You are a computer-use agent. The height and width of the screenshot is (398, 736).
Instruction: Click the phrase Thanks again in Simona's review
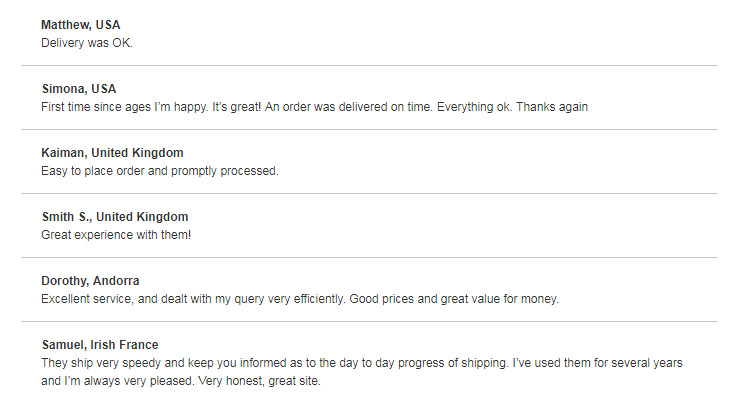click(552, 107)
